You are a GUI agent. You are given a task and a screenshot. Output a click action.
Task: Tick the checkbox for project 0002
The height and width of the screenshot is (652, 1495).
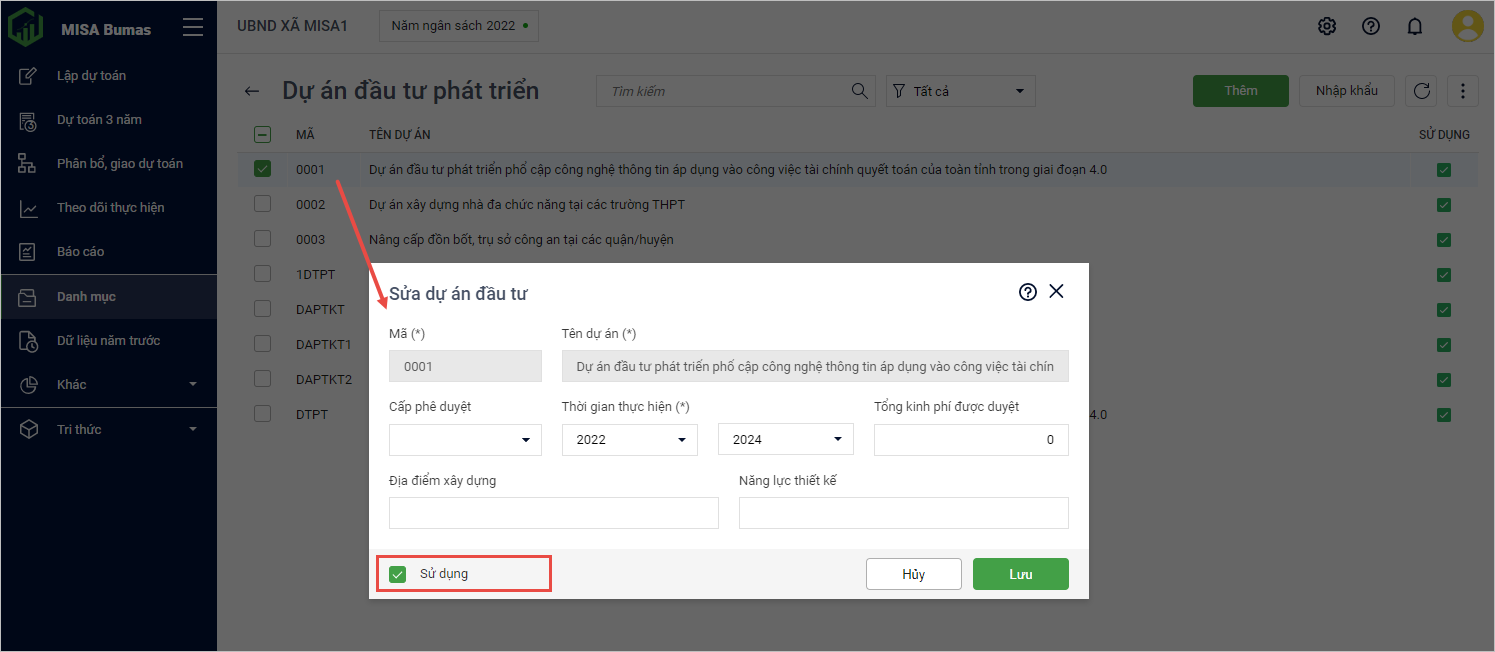(x=262, y=204)
